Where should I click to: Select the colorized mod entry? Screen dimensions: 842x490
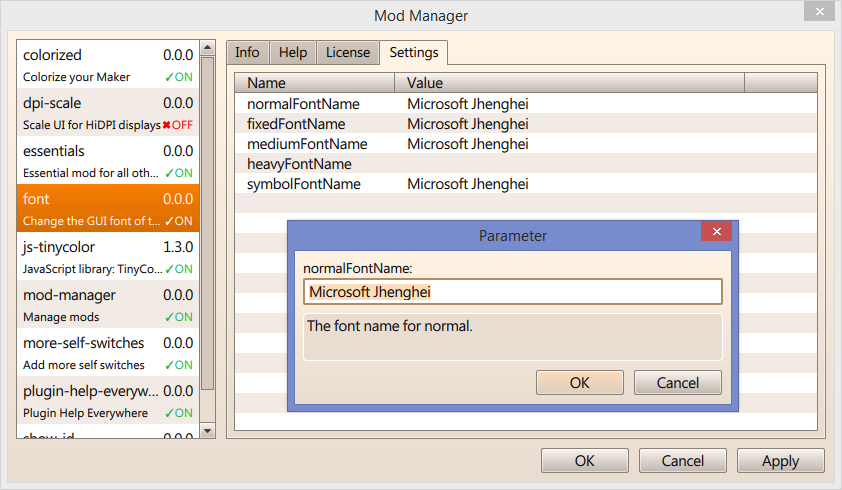pos(108,64)
